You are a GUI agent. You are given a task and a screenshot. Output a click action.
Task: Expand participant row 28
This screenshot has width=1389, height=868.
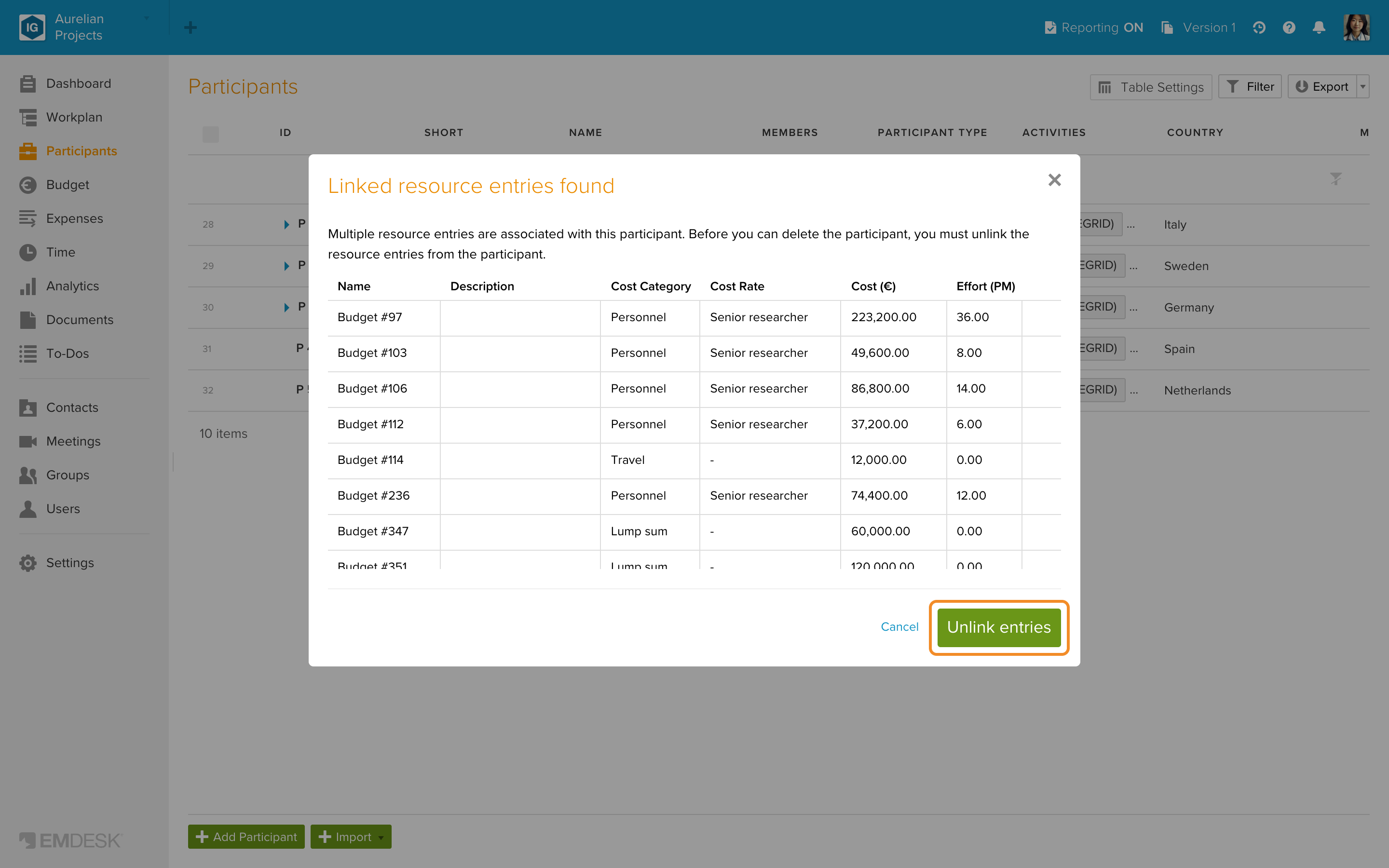[x=286, y=224]
